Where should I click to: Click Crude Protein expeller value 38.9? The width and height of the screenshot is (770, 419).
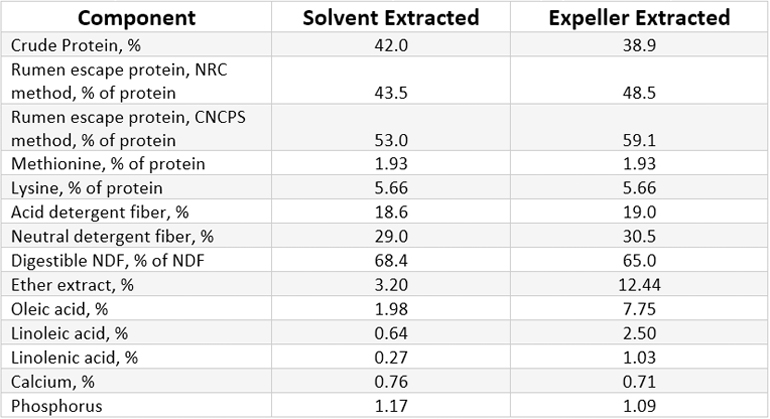(x=643, y=46)
